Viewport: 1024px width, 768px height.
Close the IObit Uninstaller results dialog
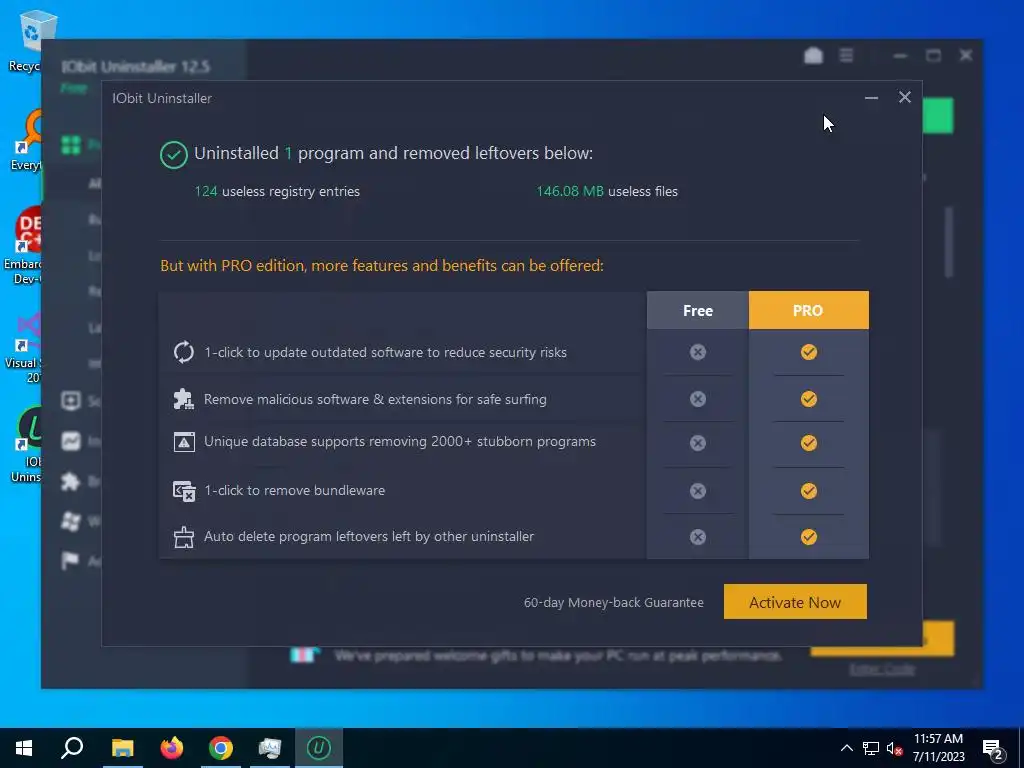pos(904,97)
